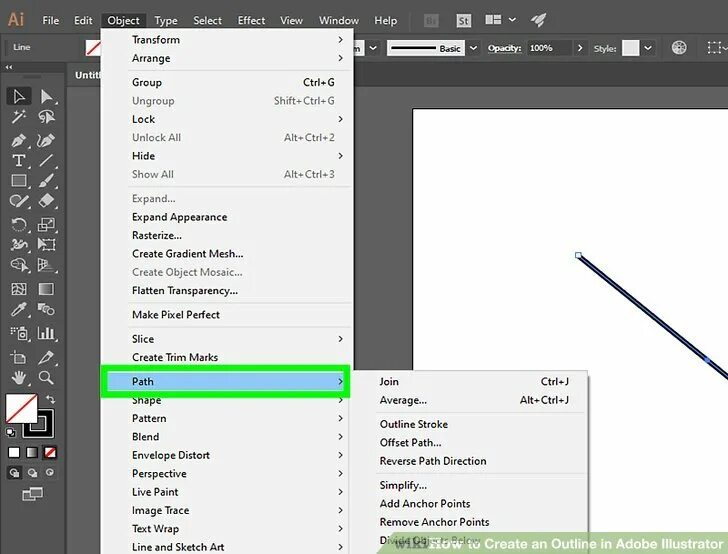
Task: Open the Style dropdown arrow
Action: click(x=648, y=48)
